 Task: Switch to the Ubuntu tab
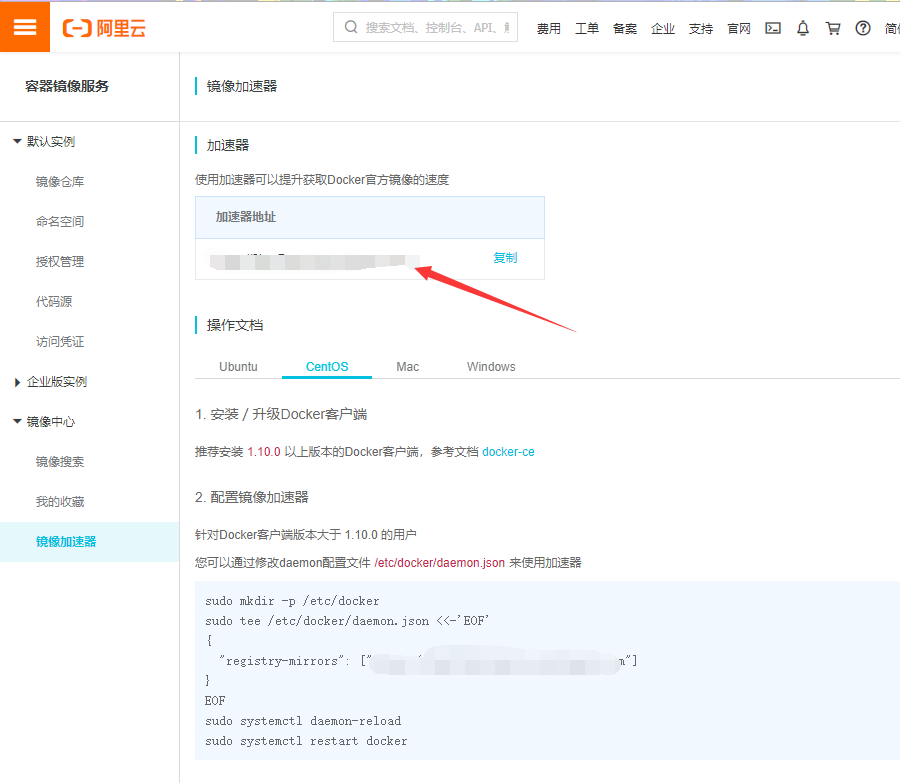click(238, 367)
